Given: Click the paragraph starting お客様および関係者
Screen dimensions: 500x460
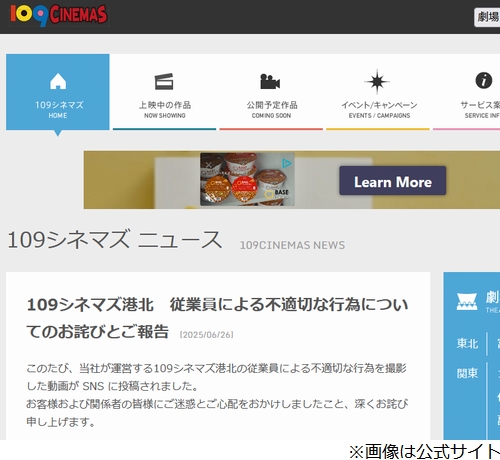Looking at the screenshot, I should 217,413.
